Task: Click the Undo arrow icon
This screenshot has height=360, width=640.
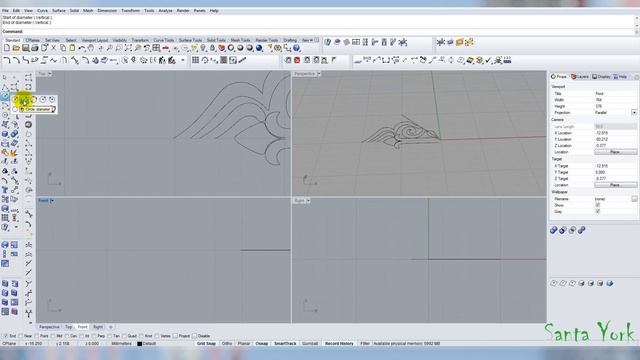Action: point(82,48)
